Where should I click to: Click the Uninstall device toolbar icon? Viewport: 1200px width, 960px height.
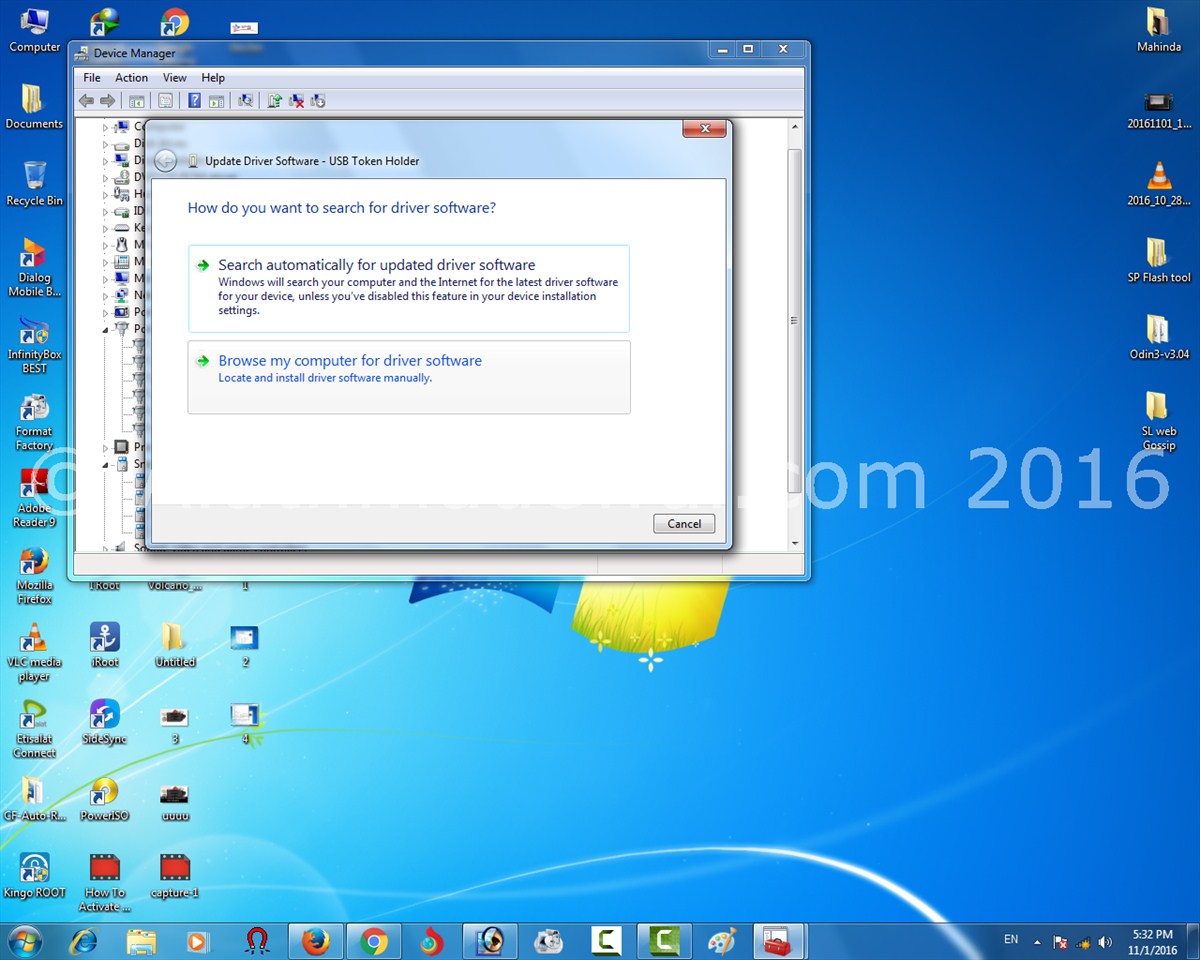[296, 100]
